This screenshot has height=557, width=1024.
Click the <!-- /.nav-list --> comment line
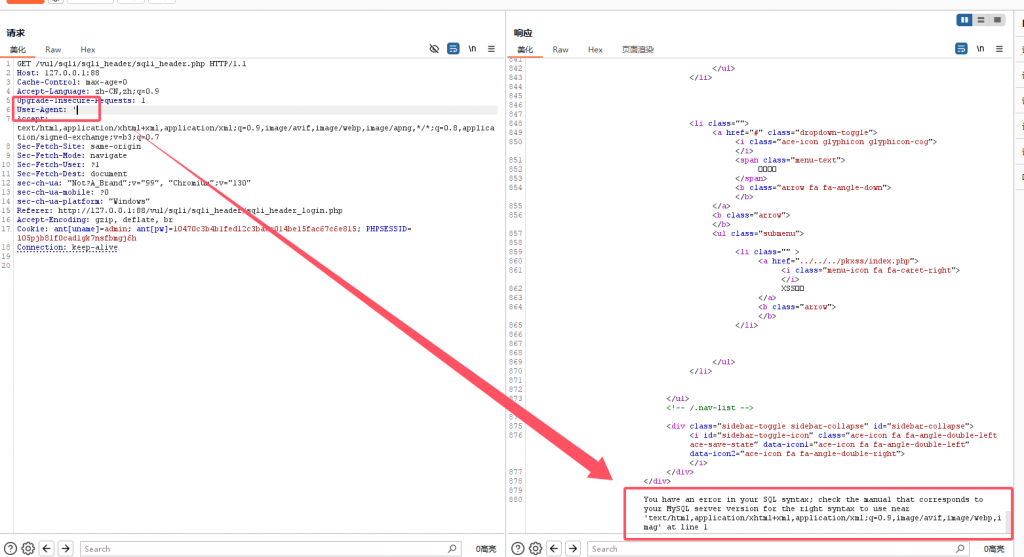pyautogui.click(x=710, y=407)
